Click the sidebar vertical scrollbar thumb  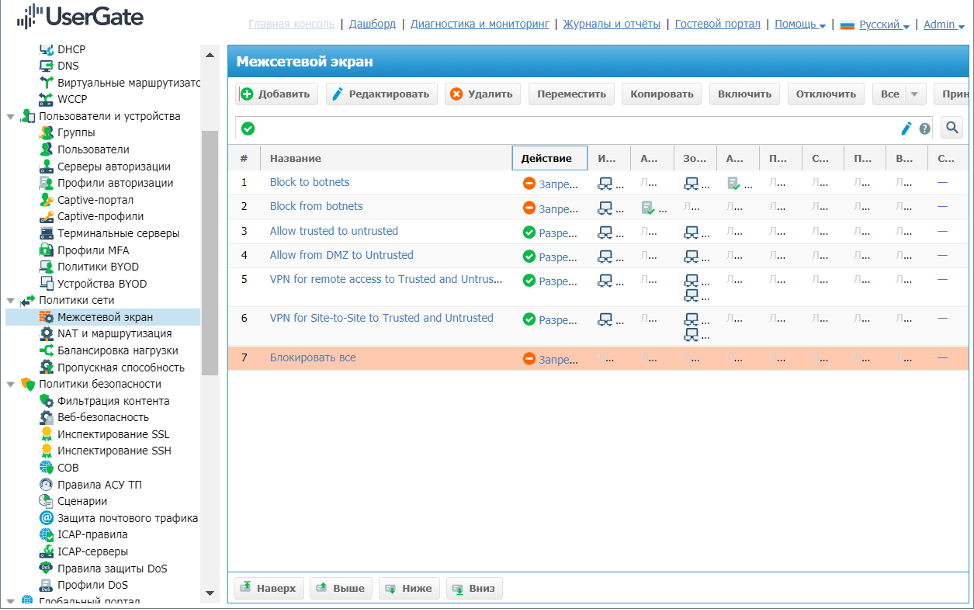pyautogui.click(x=209, y=250)
